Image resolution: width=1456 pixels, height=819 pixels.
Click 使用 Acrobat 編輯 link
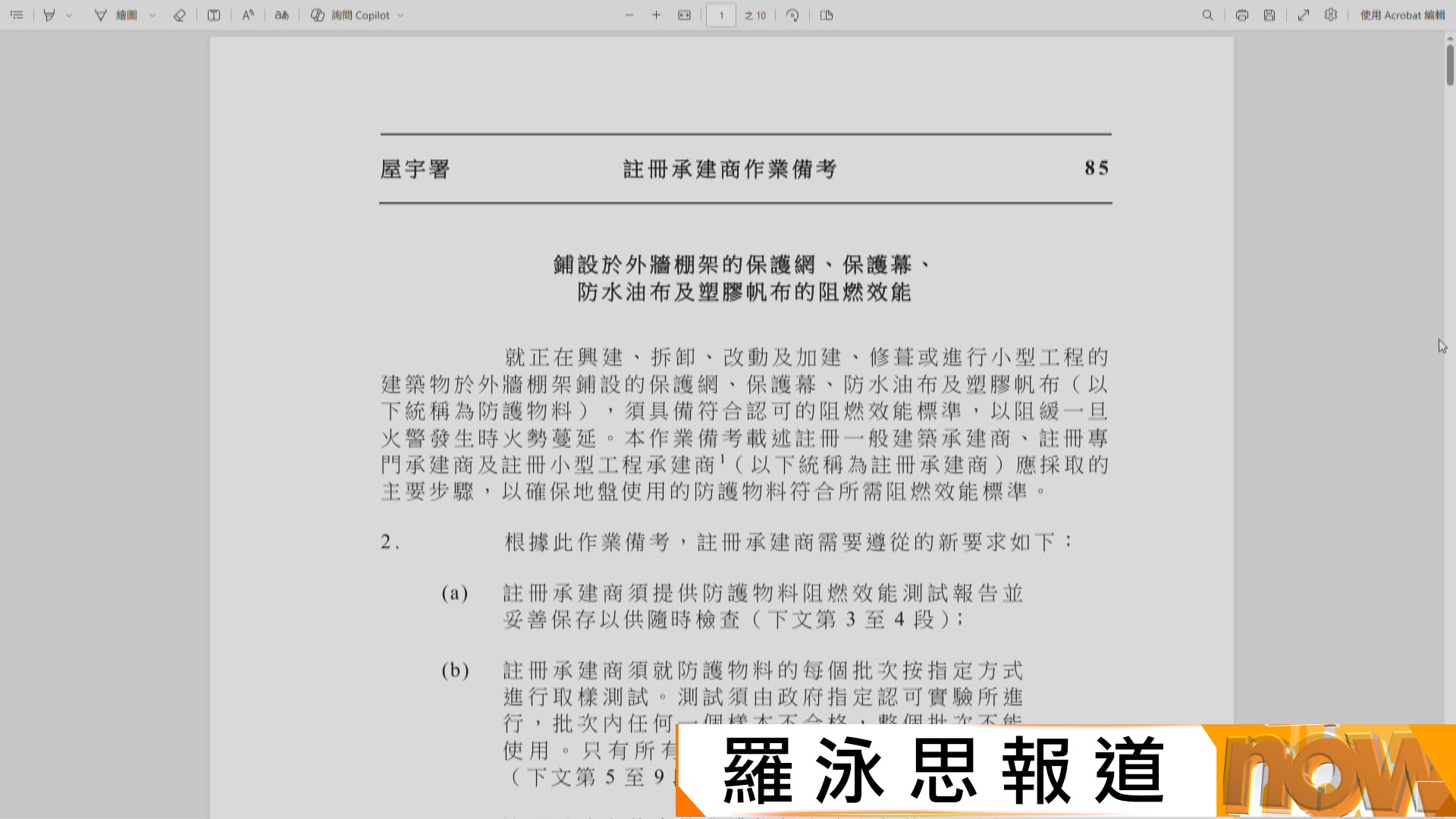coord(1402,15)
